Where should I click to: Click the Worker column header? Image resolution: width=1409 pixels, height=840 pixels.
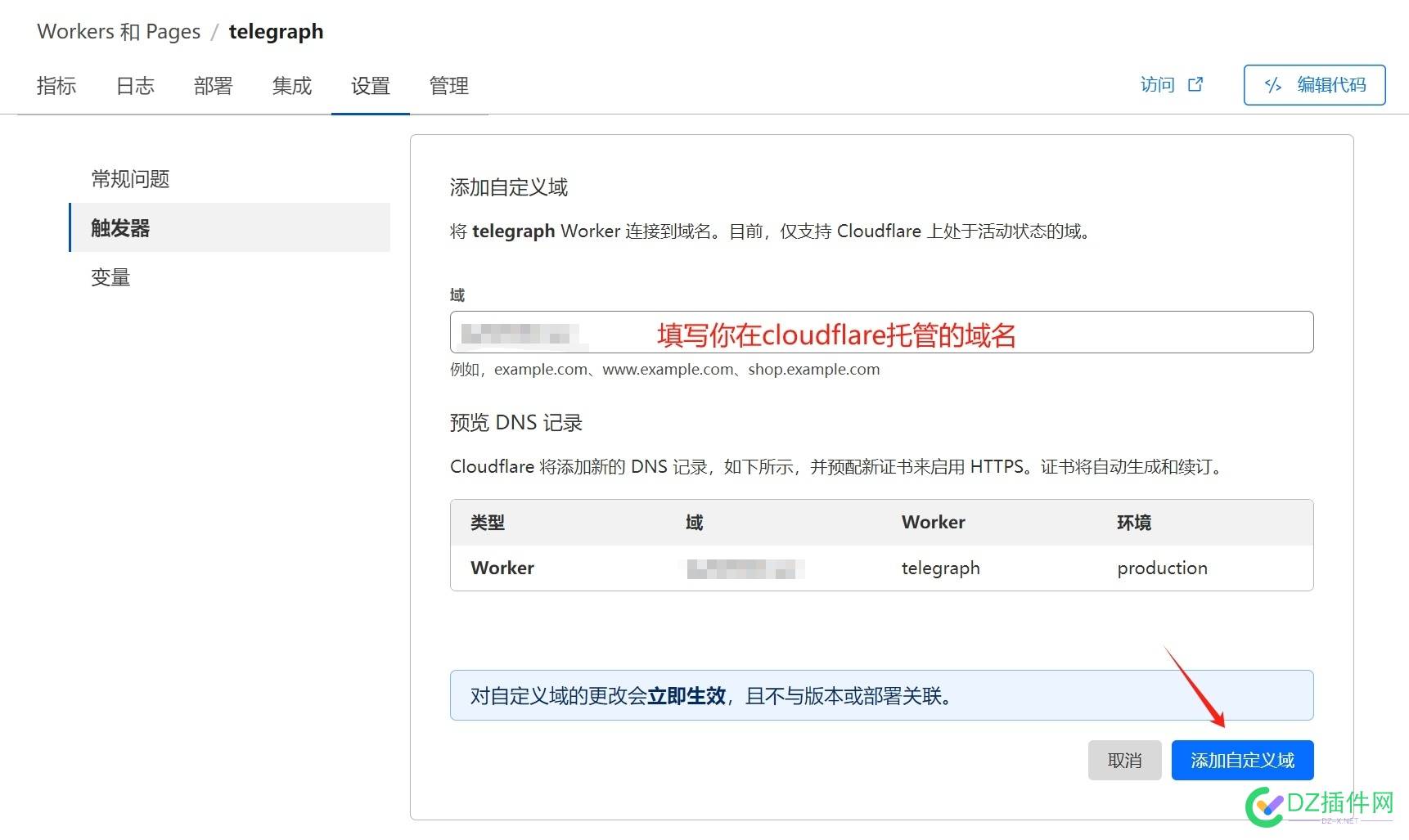pos(933,523)
